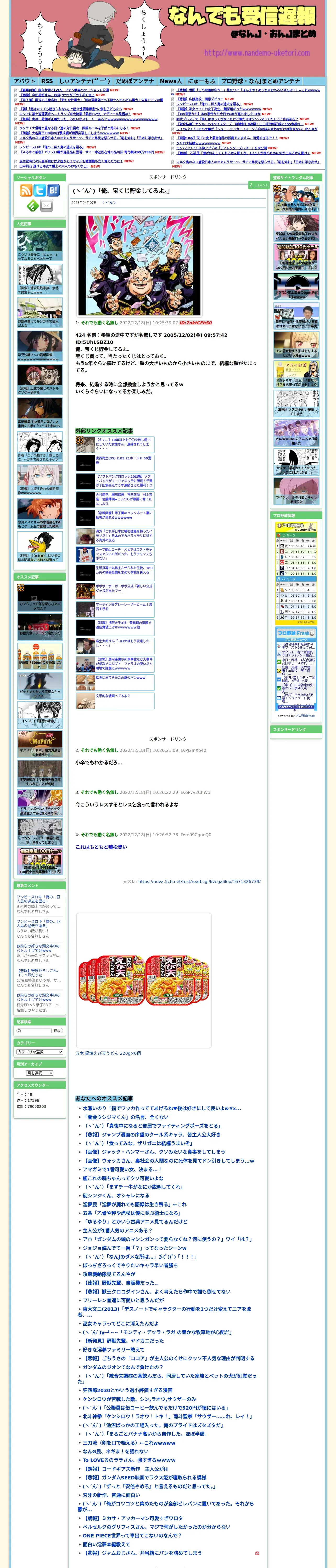This screenshot has height=1568, width=336.
Task: Open the nova.5ch.net source thread link
Action: (x=199, y=881)
